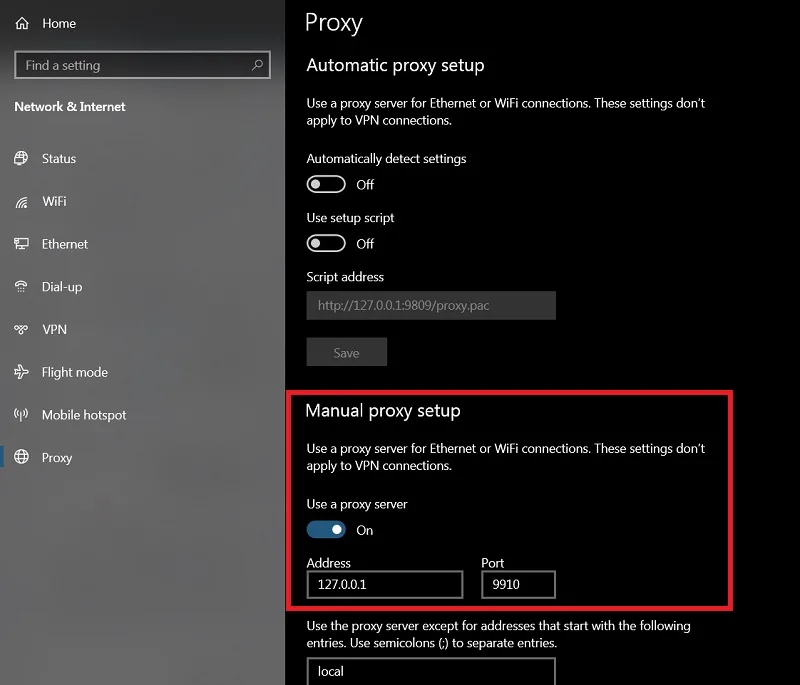
Task: Go to the Ethernet settings page
Action: coord(65,244)
